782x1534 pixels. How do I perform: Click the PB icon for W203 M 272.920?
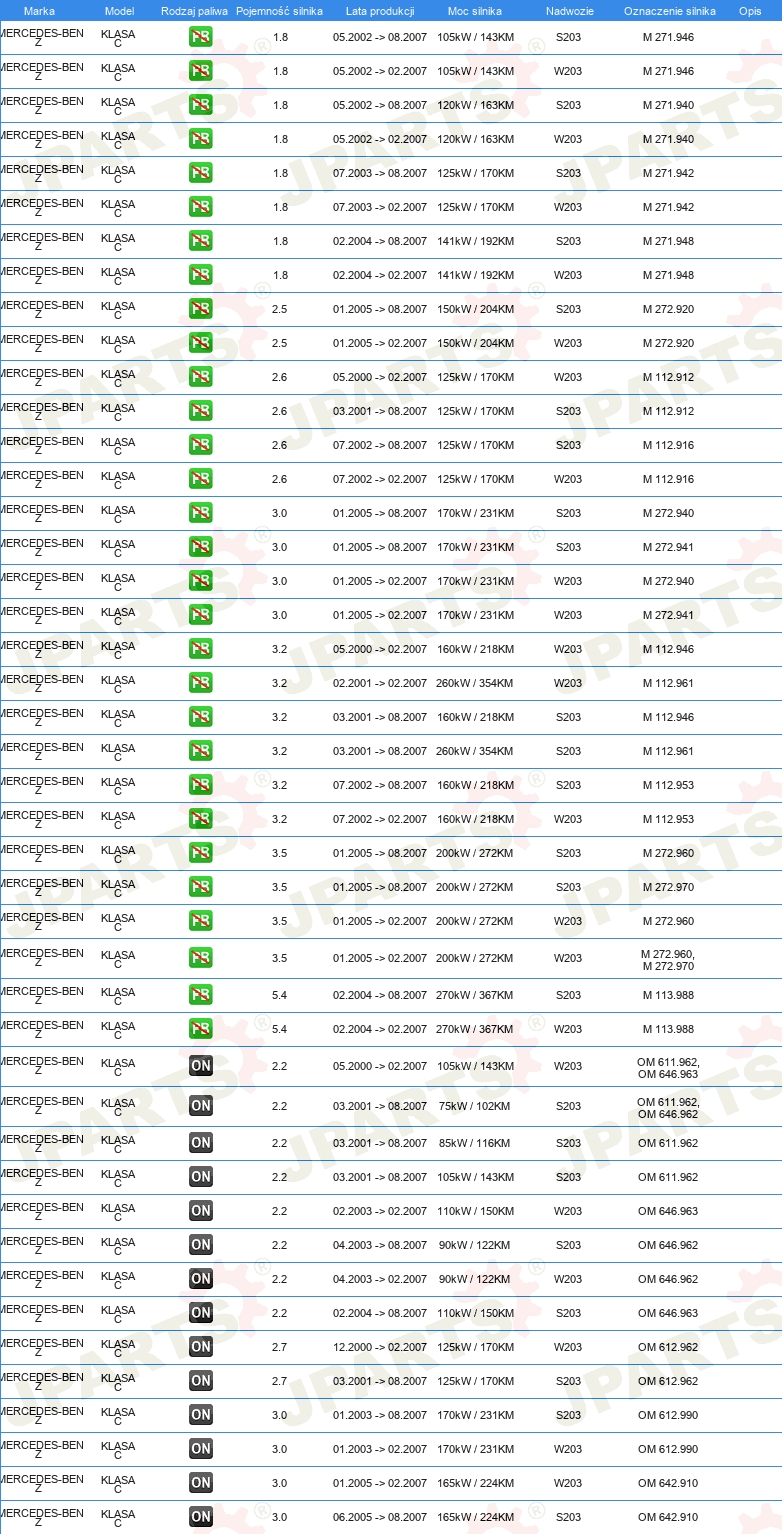[201, 343]
